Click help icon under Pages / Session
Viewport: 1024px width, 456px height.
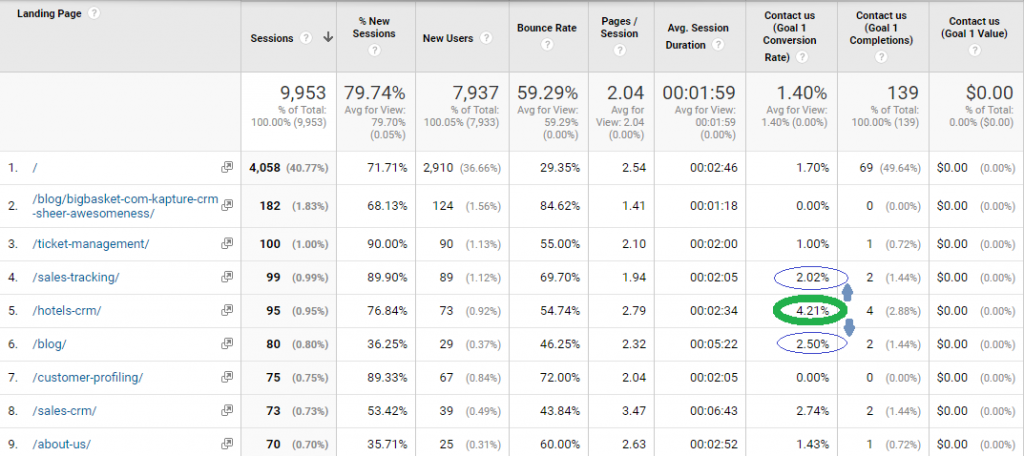click(x=620, y=50)
